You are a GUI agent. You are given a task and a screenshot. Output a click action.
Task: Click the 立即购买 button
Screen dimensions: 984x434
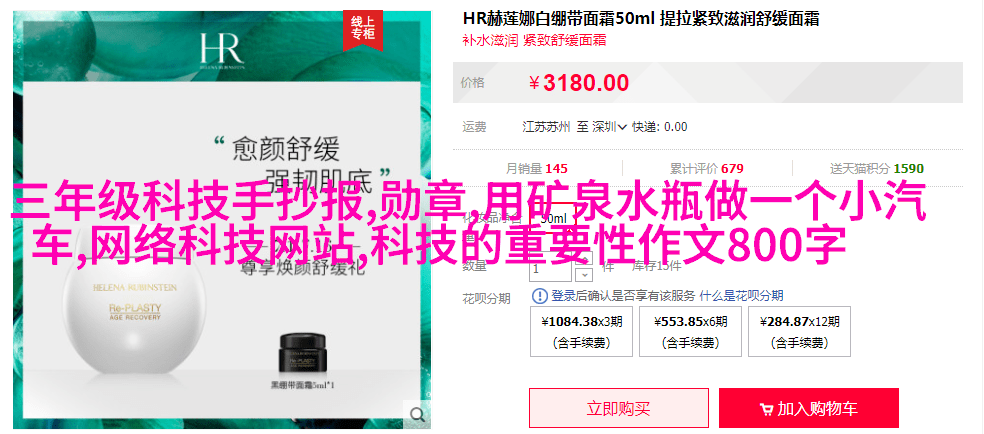[619, 408]
